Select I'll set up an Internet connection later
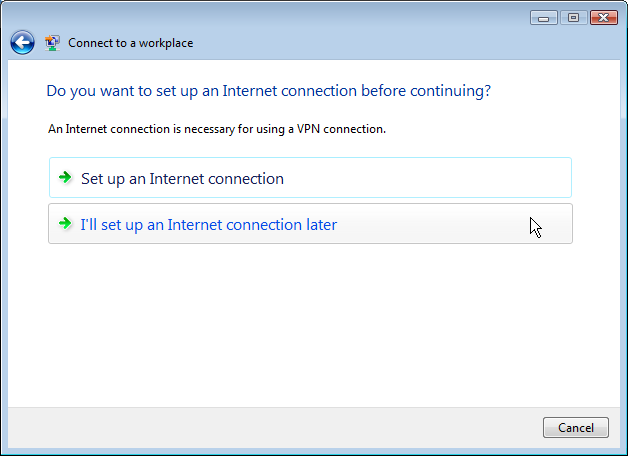This screenshot has width=628, height=456. pos(310,223)
